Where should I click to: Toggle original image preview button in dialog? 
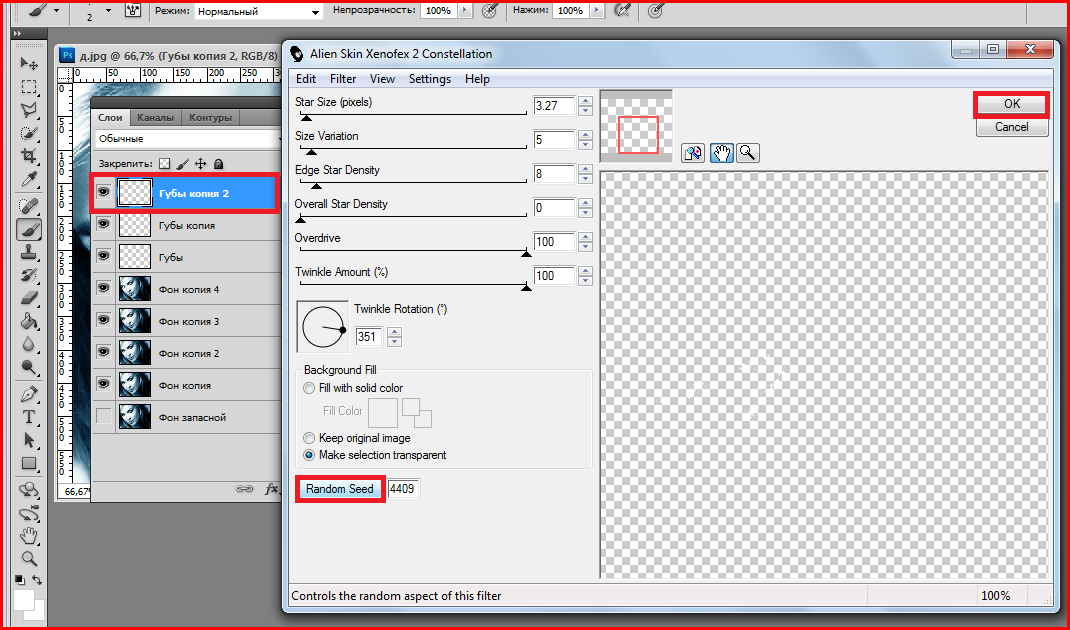pyautogui.click(x=693, y=153)
